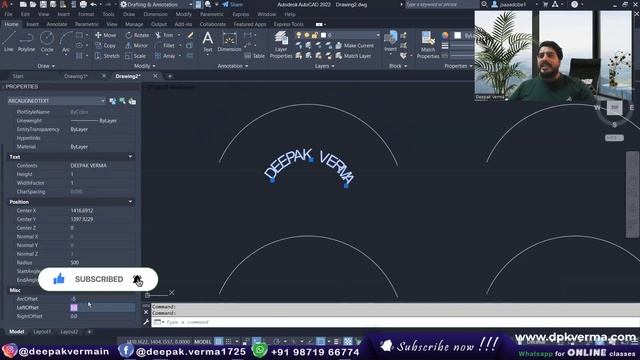Toggle the PICKADD icon in Properties palette
640x360 pixels.
(113, 101)
